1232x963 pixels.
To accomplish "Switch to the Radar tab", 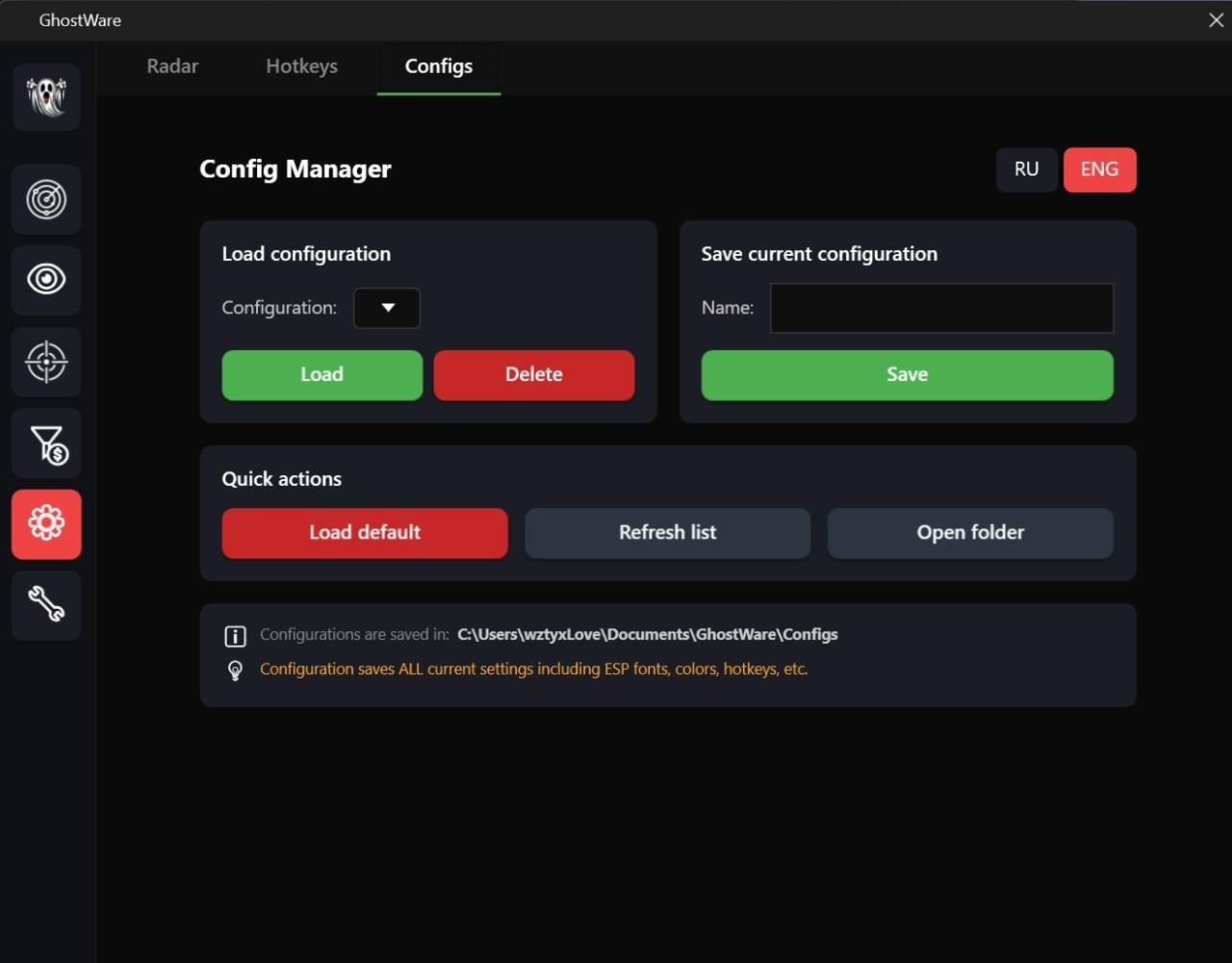I will click(x=172, y=66).
